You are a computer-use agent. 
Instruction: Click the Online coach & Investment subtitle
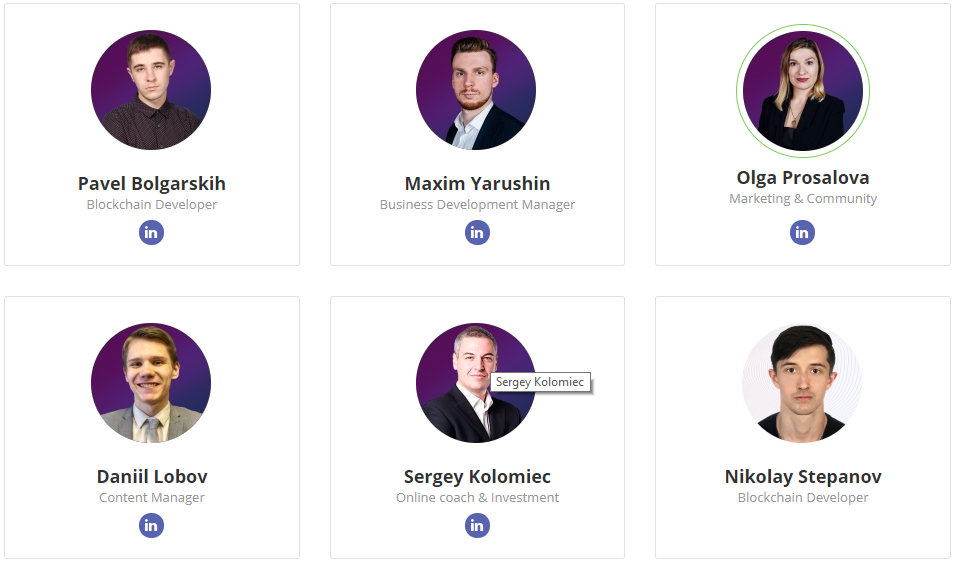[477, 497]
